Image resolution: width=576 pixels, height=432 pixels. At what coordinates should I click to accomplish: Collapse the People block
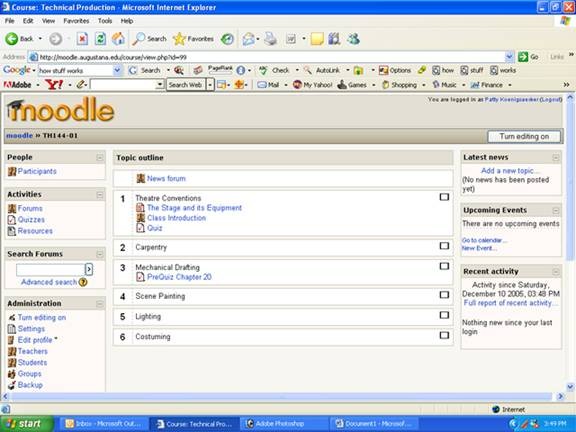tap(100, 158)
